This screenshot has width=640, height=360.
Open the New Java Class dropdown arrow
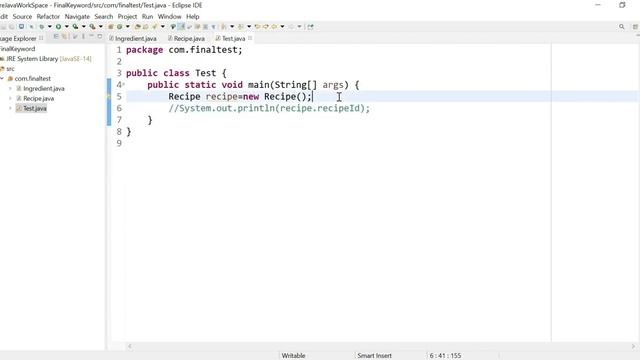pyautogui.click(x=128, y=27)
